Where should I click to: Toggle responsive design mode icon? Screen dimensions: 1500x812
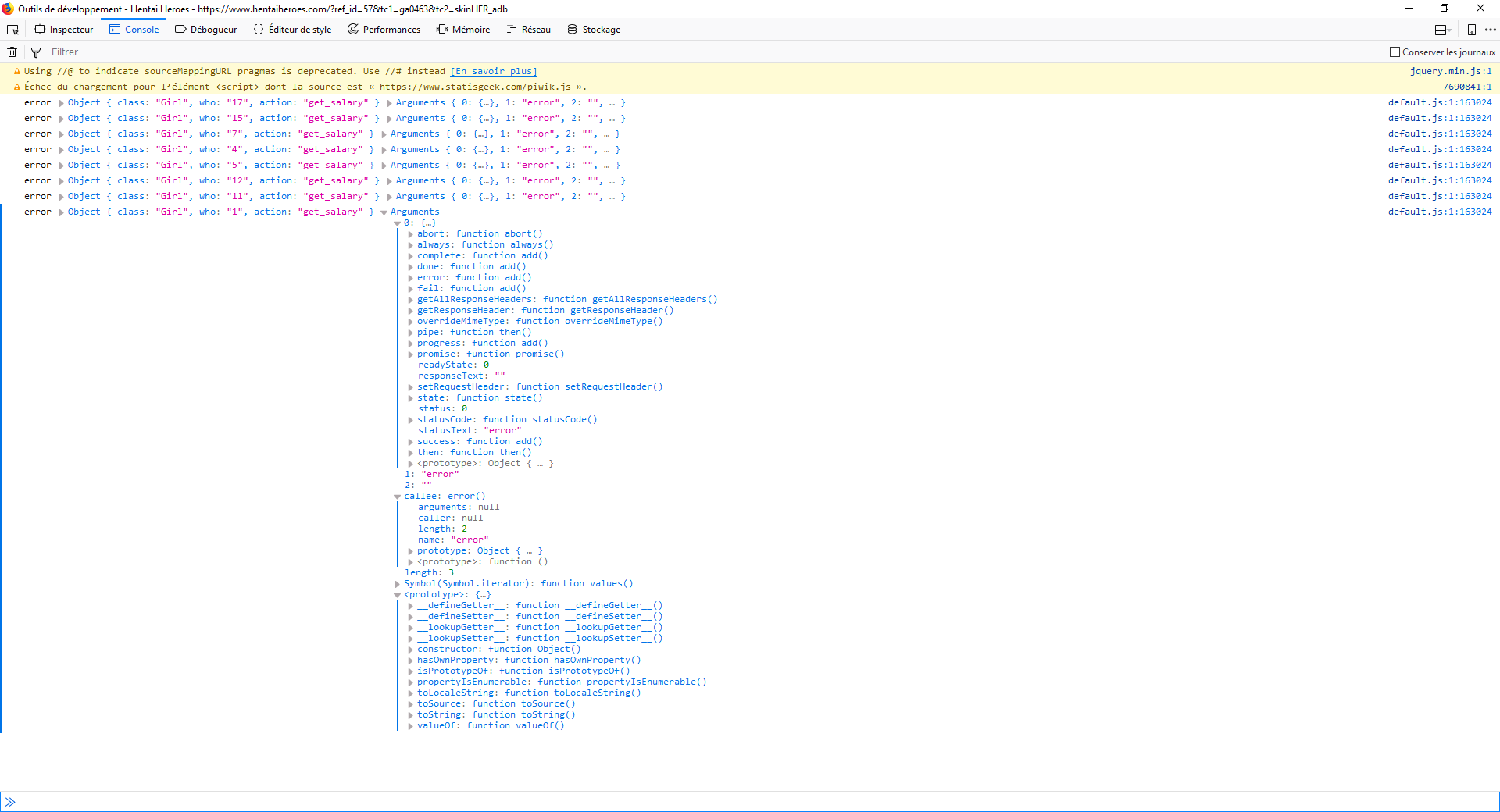[1471, 30]
